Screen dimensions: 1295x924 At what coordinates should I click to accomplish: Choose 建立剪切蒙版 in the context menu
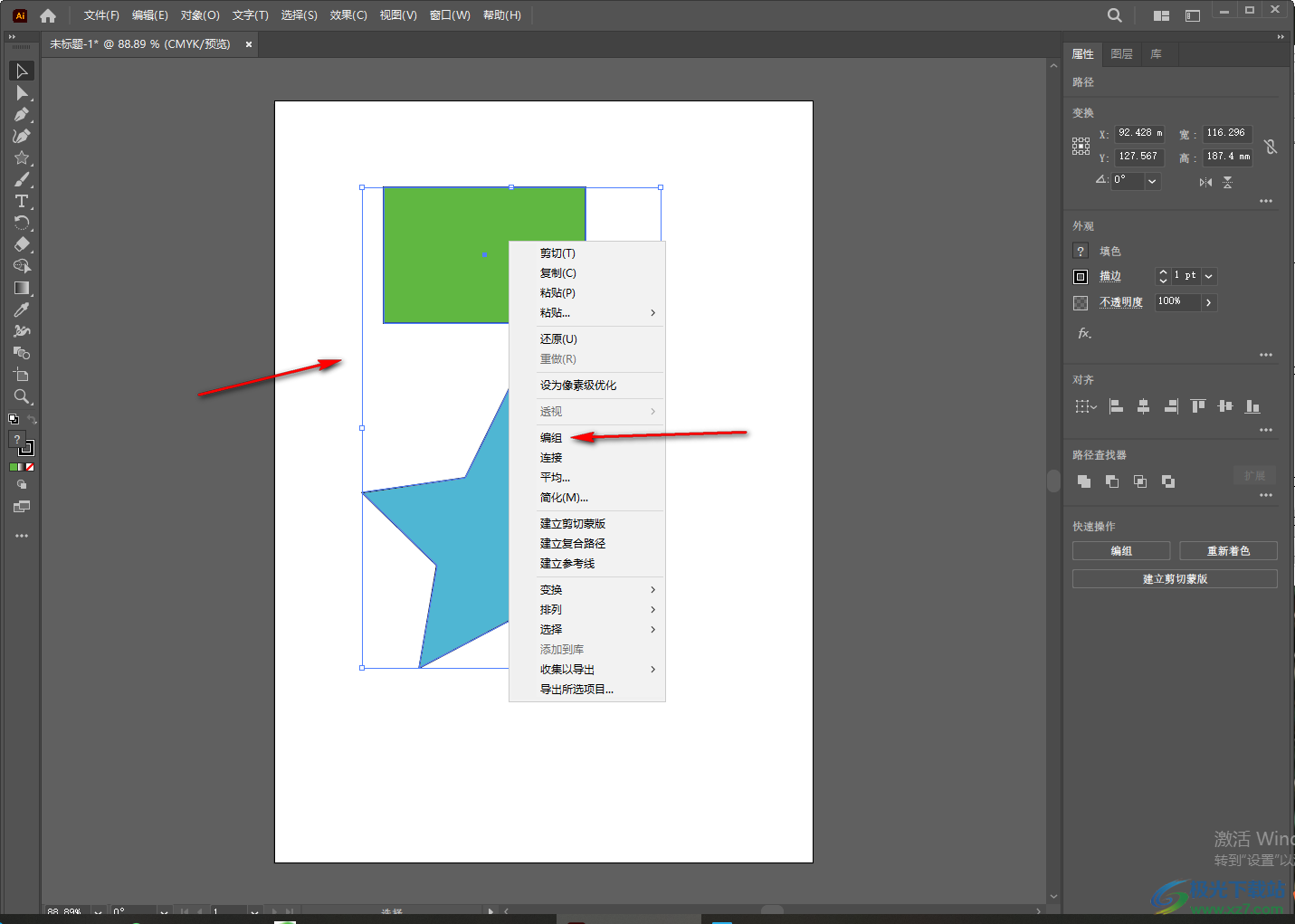coord(587,524)
